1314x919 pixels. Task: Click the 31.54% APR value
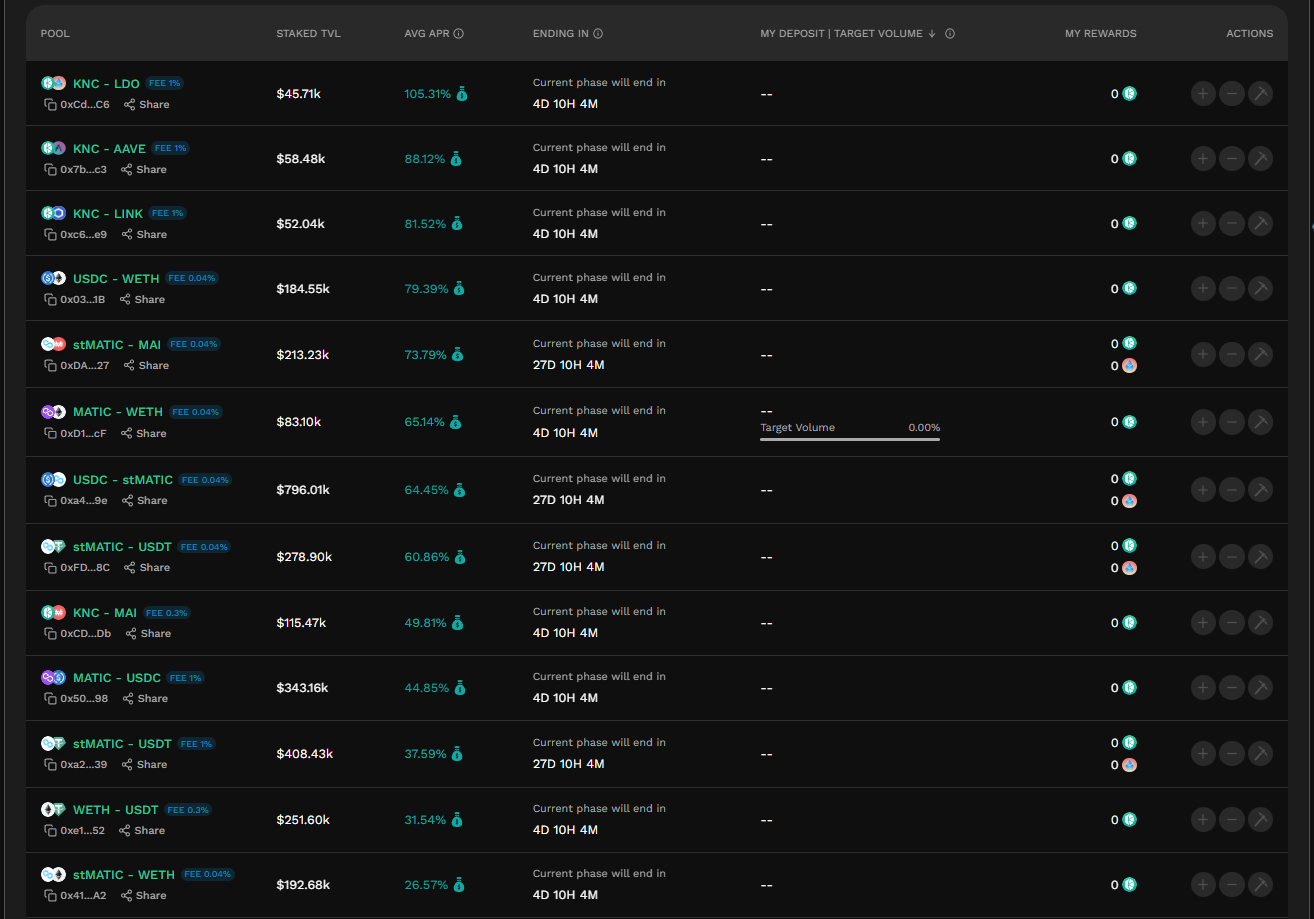[425, 820]
